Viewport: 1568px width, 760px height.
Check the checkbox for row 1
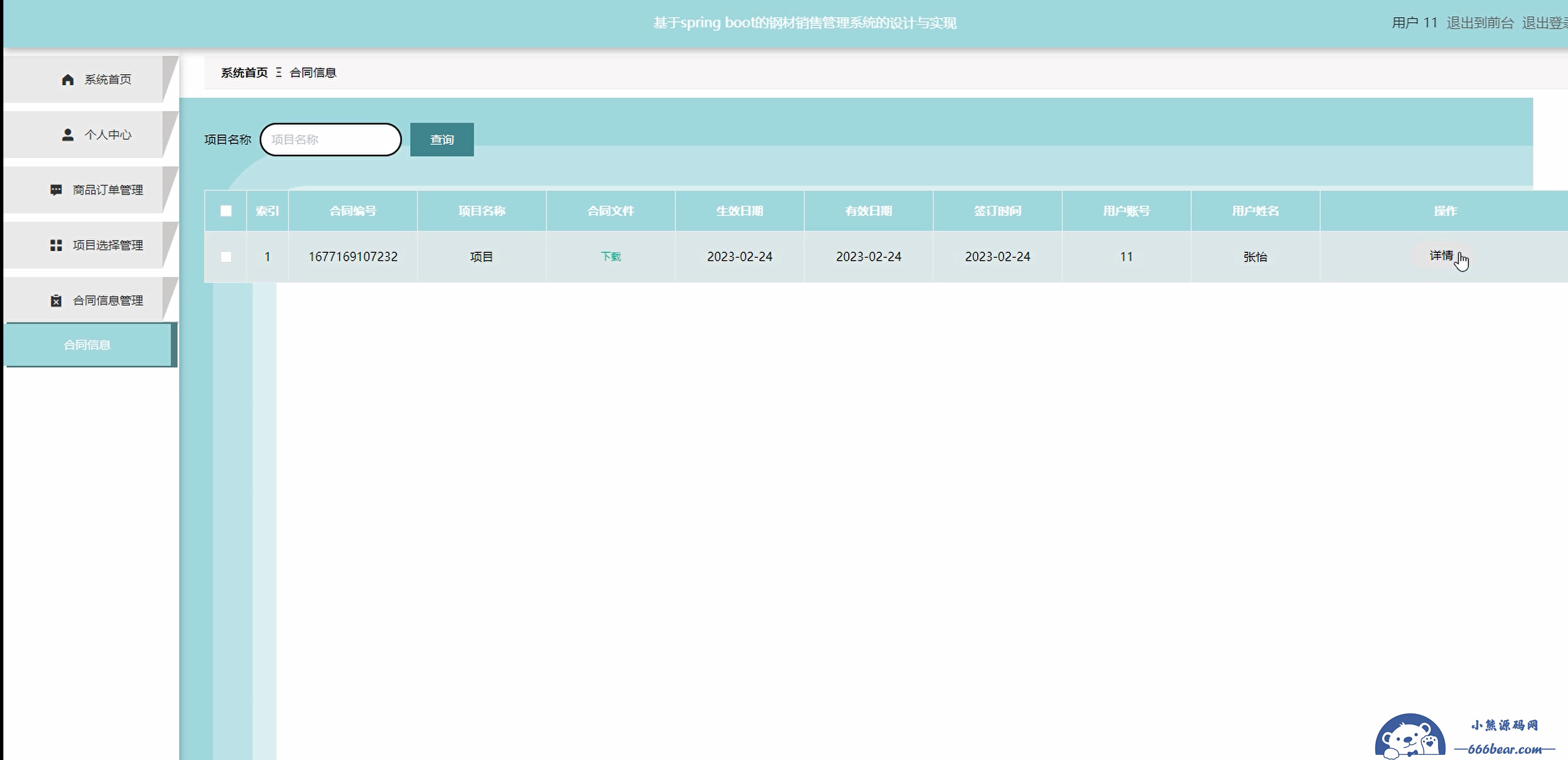[x=226, y=257]
